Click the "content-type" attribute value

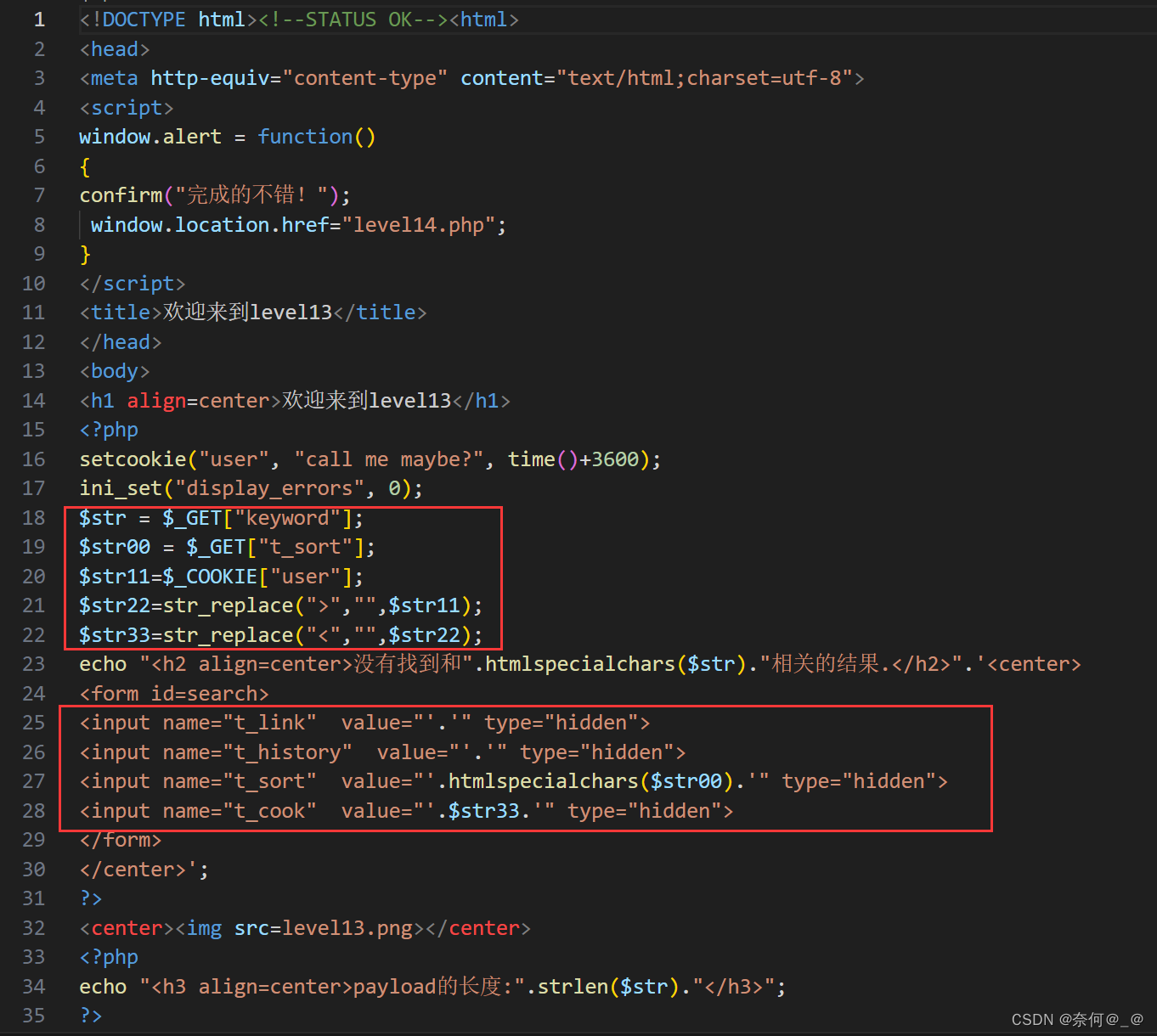point(365,78)
